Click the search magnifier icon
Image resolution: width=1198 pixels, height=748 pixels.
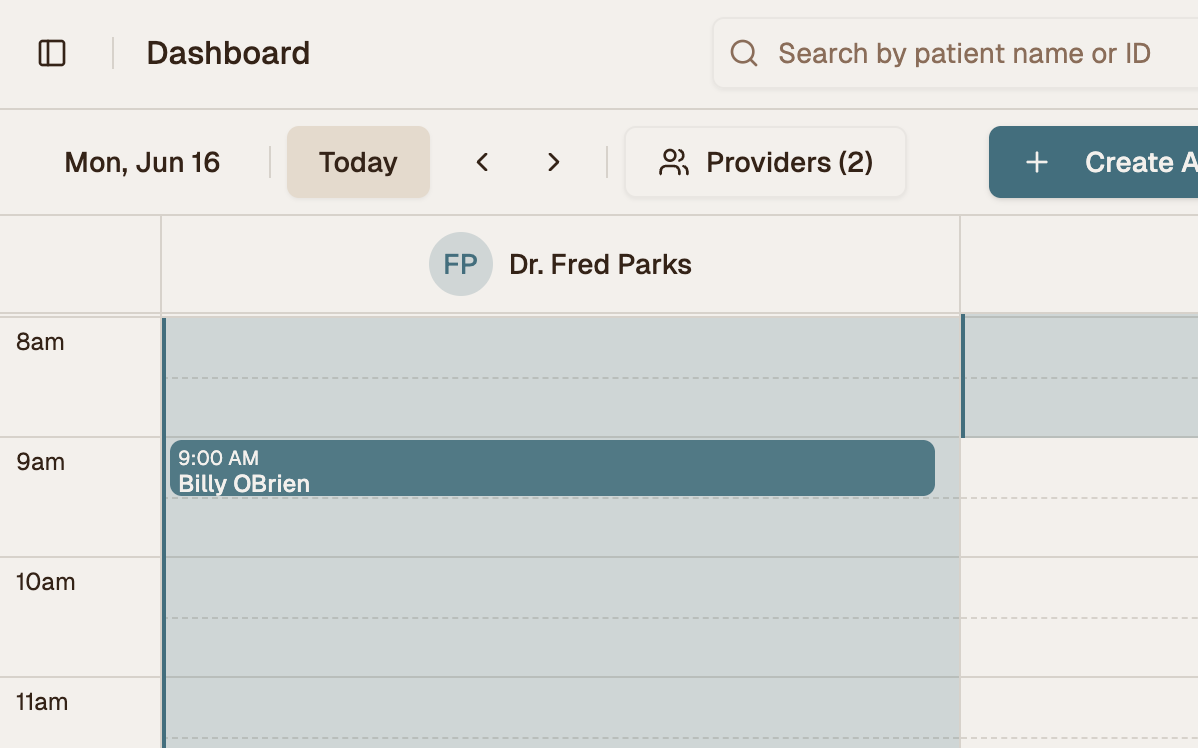coord(743,53)
